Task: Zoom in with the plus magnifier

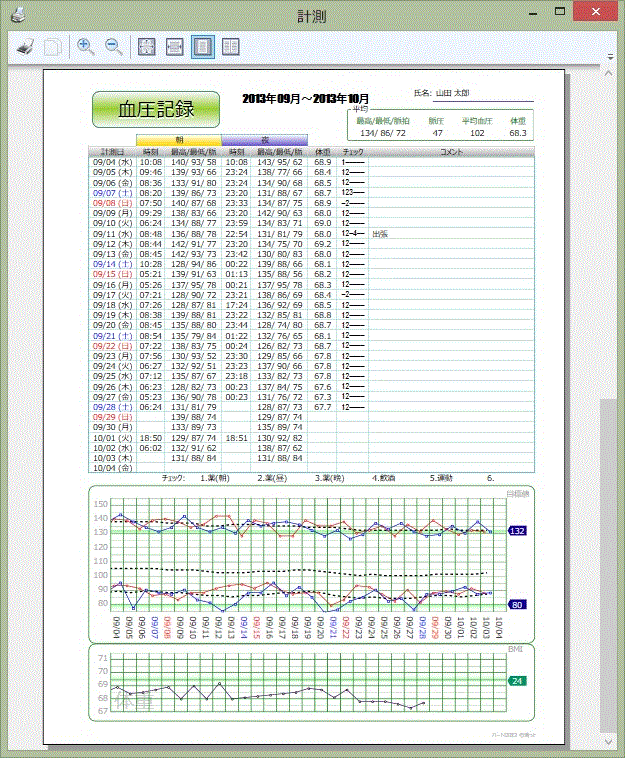Action: pos(86,47)
